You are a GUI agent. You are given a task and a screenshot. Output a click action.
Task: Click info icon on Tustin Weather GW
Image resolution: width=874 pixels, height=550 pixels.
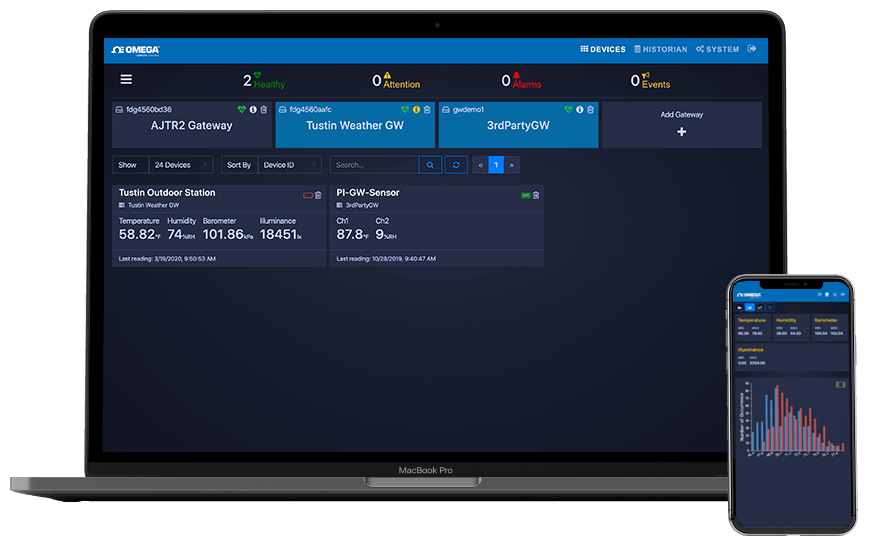(x=416, y=110)
